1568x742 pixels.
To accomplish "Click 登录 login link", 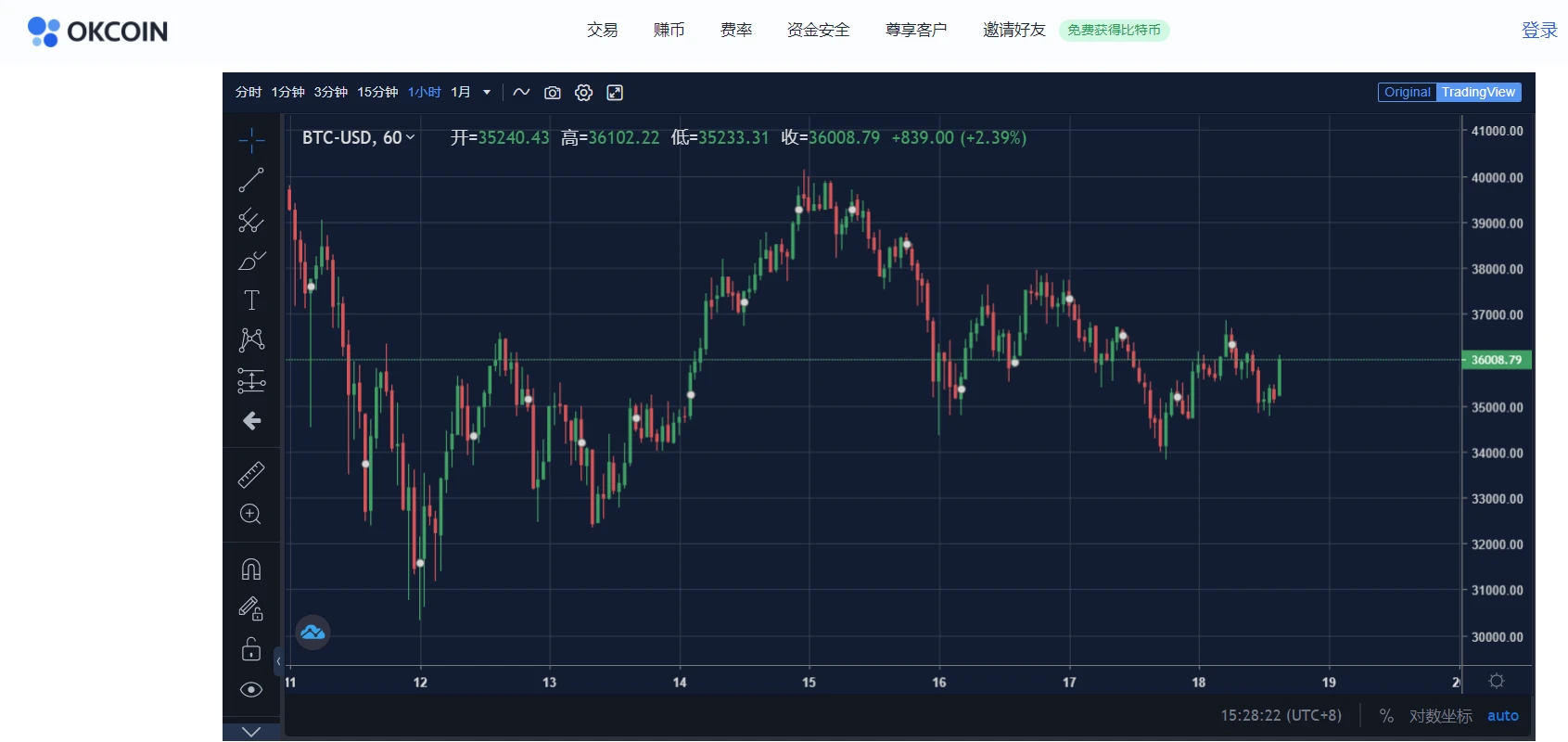I will point(1539,30).
